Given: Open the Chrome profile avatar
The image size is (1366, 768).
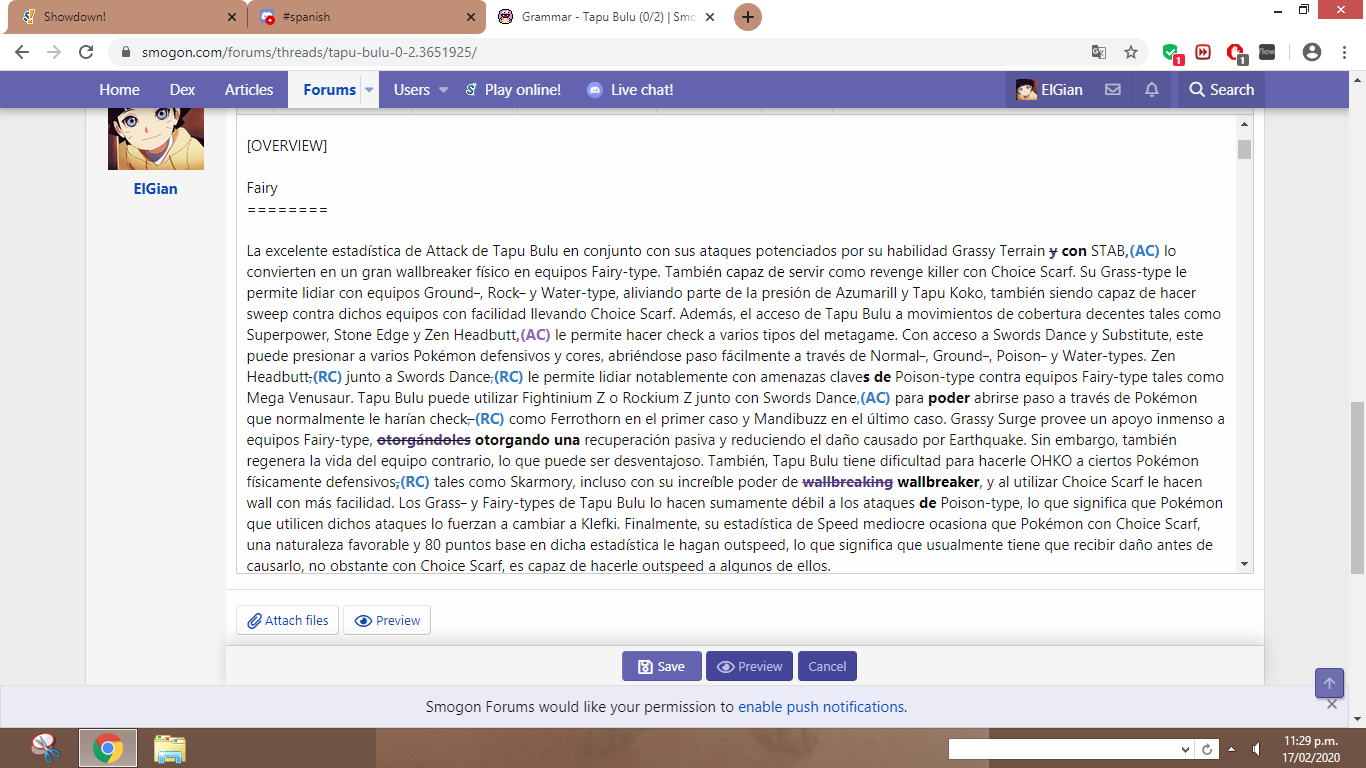Looking at the screenshot, I should 1312,52.
